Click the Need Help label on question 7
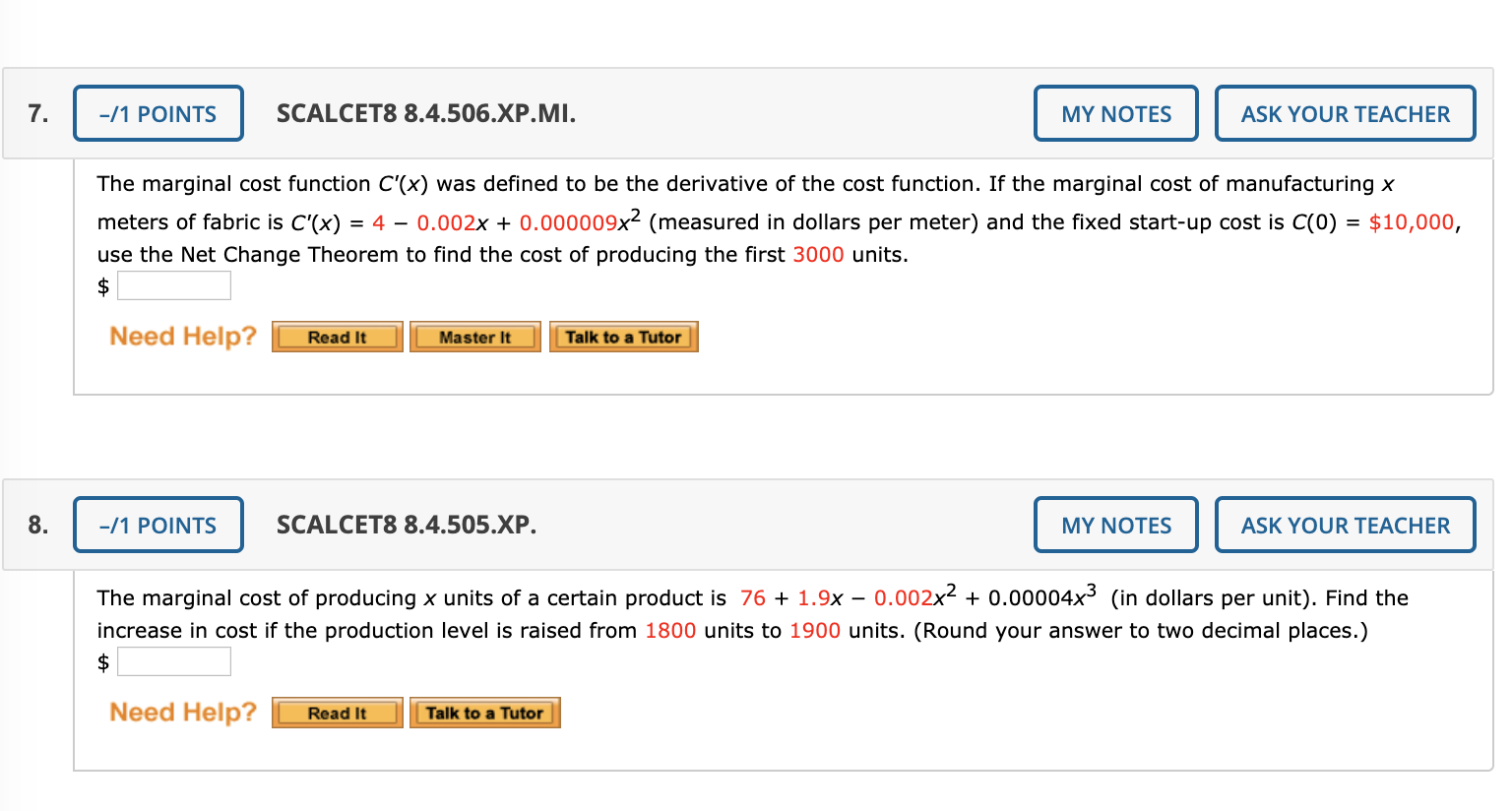 click(x=182, y=336)
